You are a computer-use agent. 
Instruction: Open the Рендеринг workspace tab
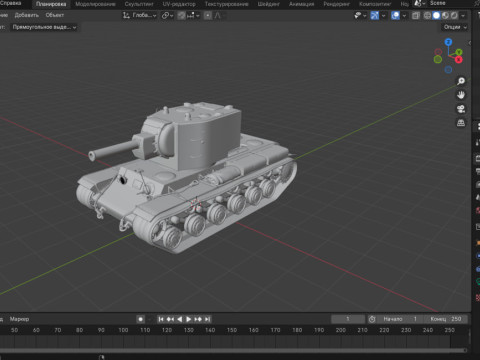click(x=337, y=4)
